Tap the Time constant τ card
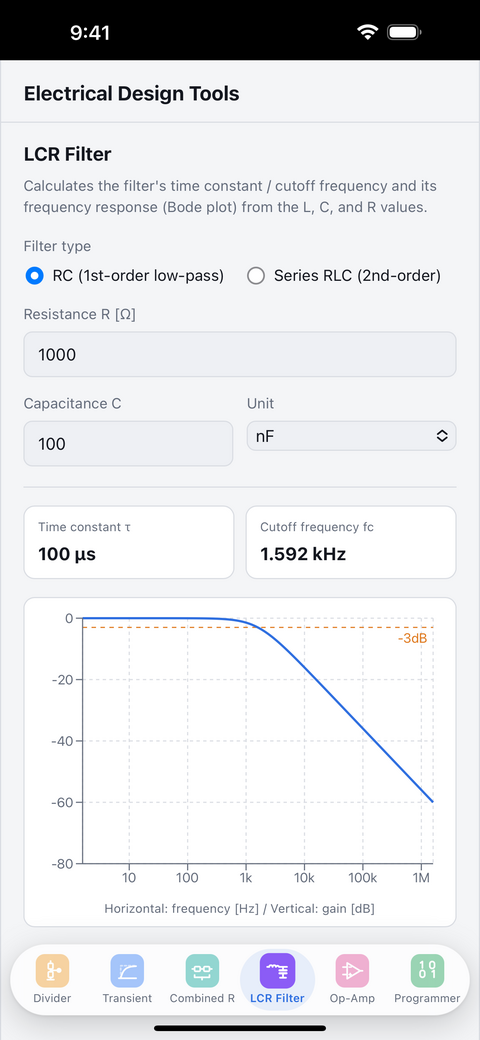The width and height of the screenshot is (480, 1040). [129, 543]
